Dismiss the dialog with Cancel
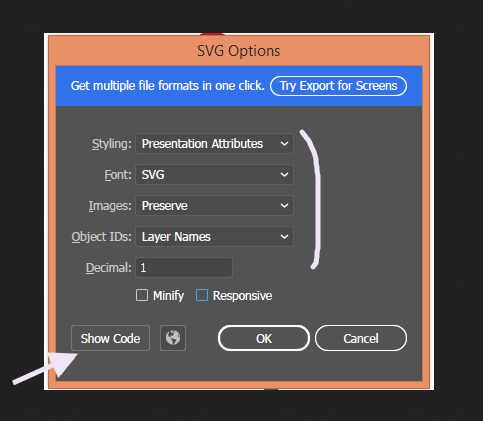Image resolution: width=483 pixels, height=421 pixels. pyautogui.click(x=361, y=338)
